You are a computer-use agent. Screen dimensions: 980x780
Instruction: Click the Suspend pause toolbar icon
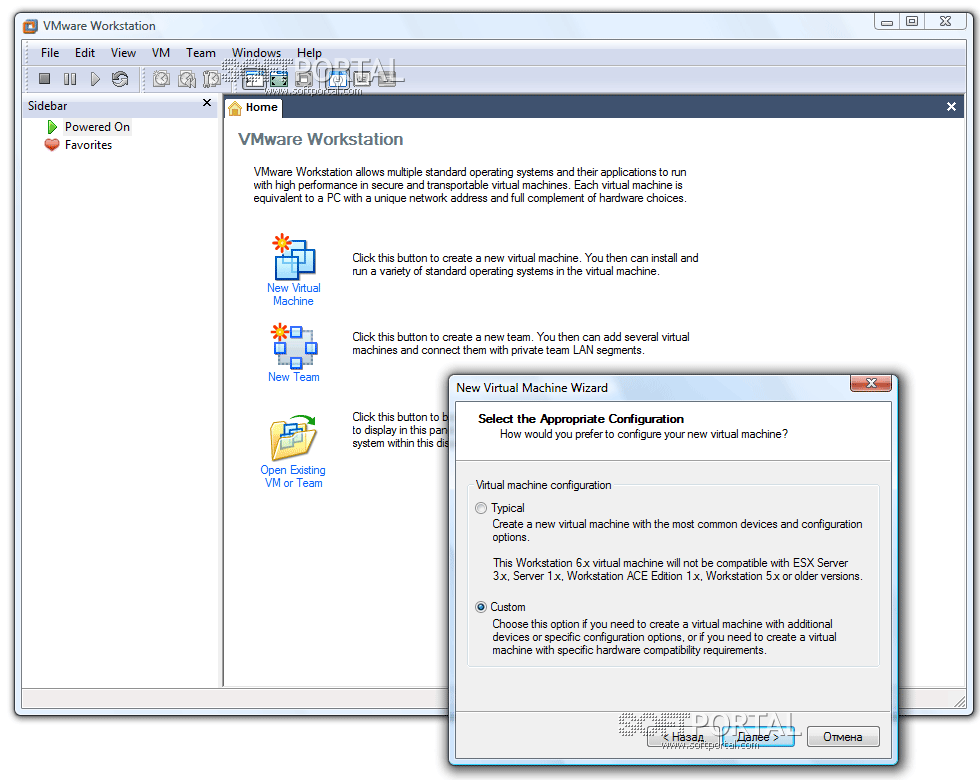[70, 79]
